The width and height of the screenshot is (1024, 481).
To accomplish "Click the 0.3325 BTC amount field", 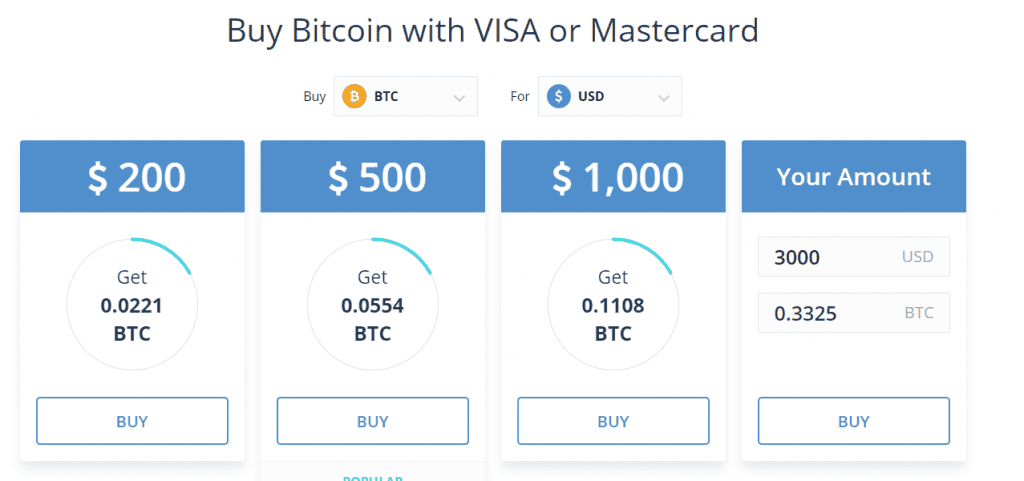I will pos(853,313).
